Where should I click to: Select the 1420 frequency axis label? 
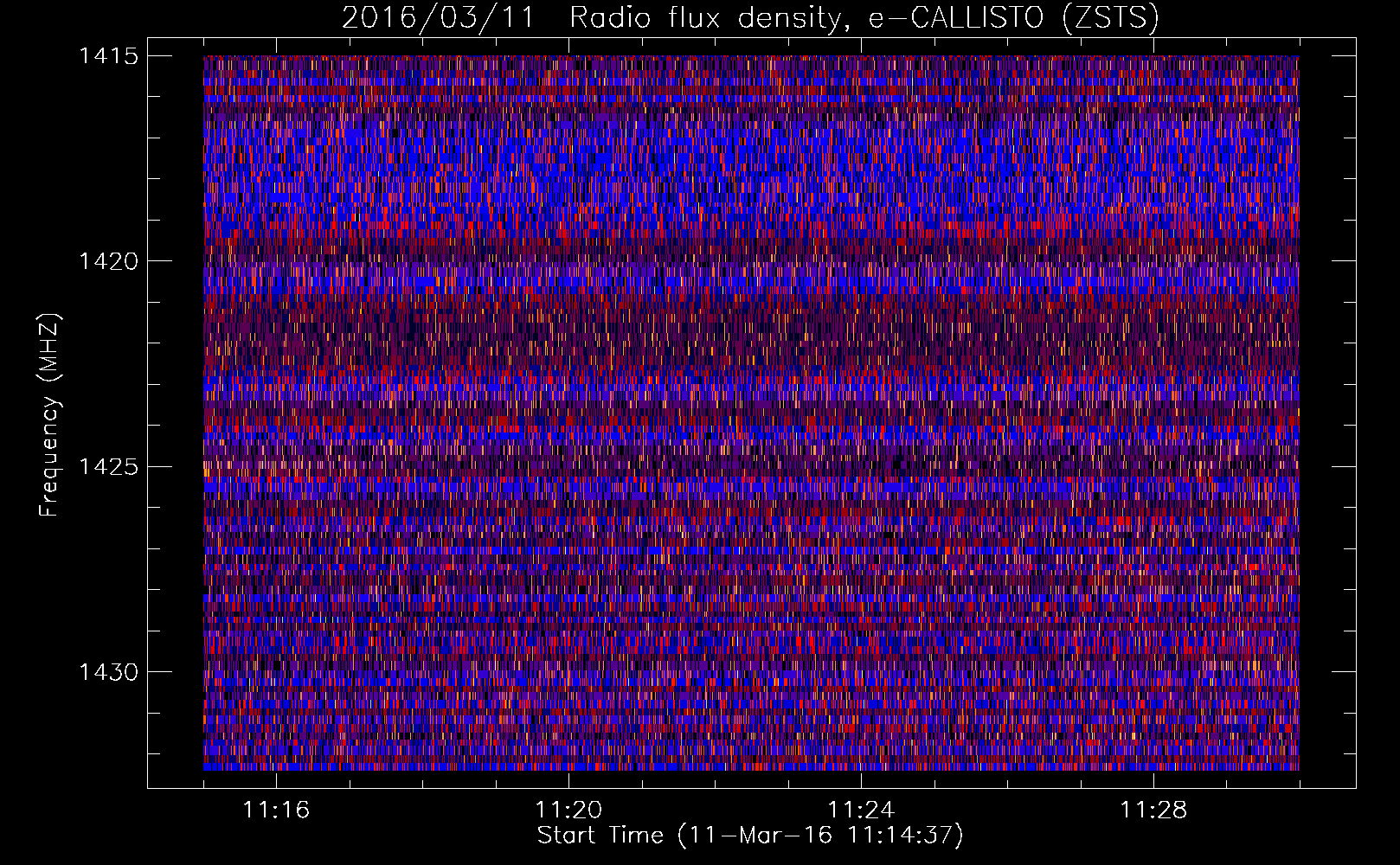[x=108, y=261]
